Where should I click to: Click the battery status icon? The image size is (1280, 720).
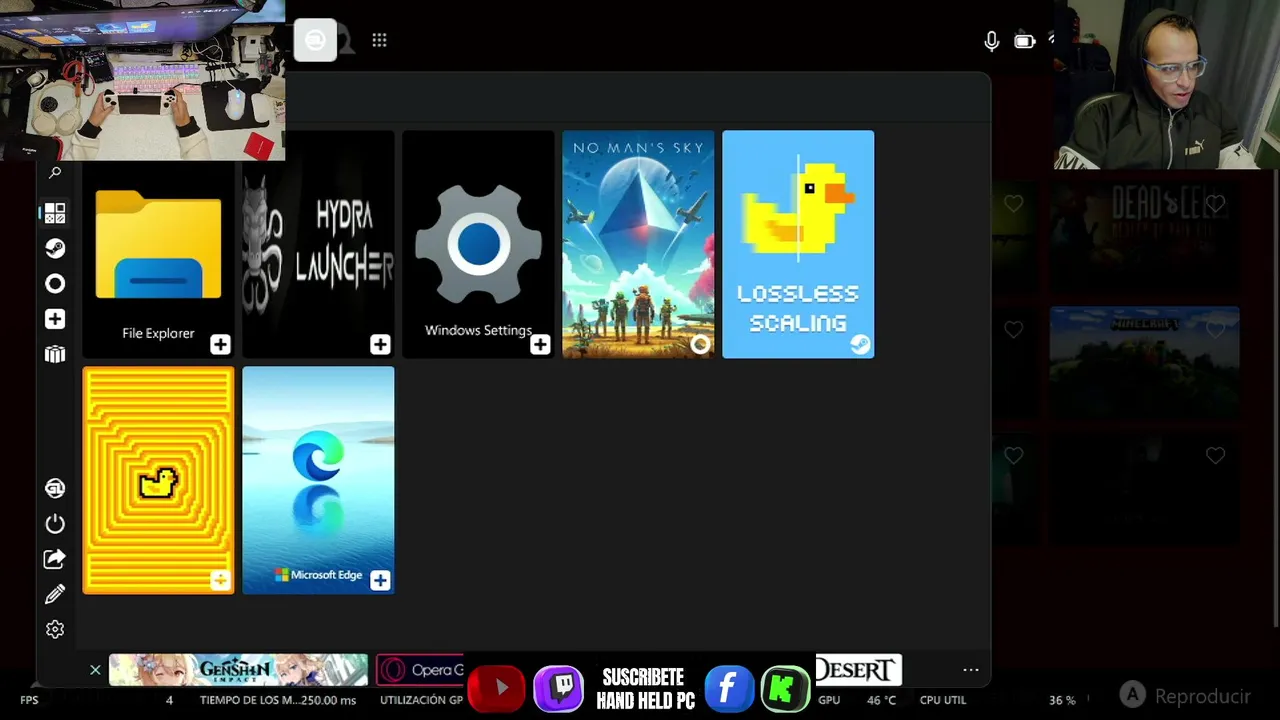tap(1024, 41)
